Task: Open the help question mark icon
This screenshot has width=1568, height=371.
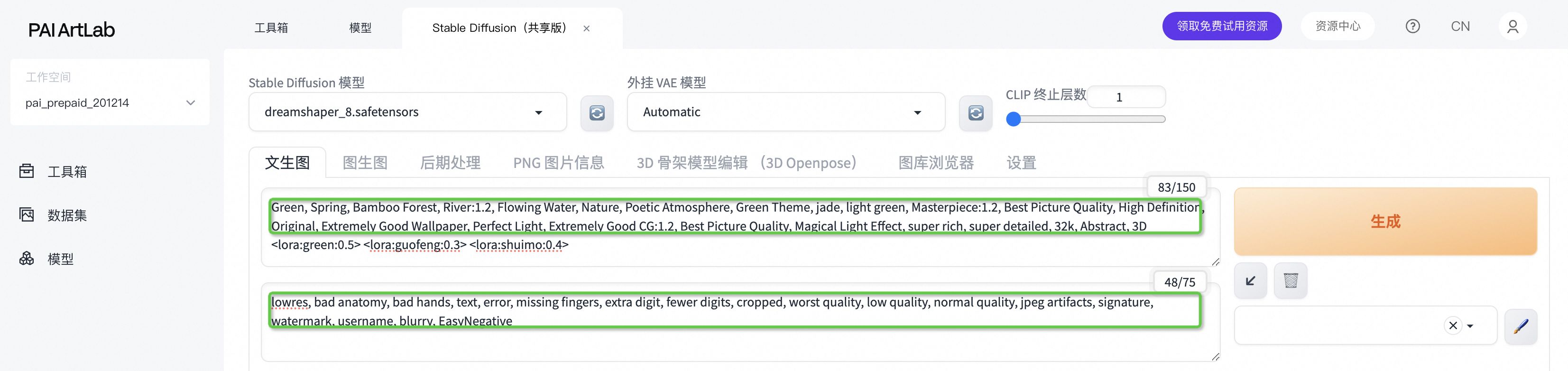Action: pyautogui.click(x=1412, y=26)
